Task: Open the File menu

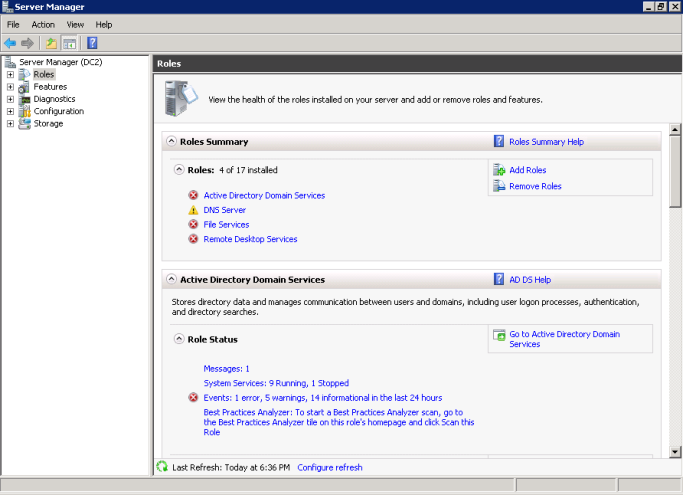Action: coord(13,24)
